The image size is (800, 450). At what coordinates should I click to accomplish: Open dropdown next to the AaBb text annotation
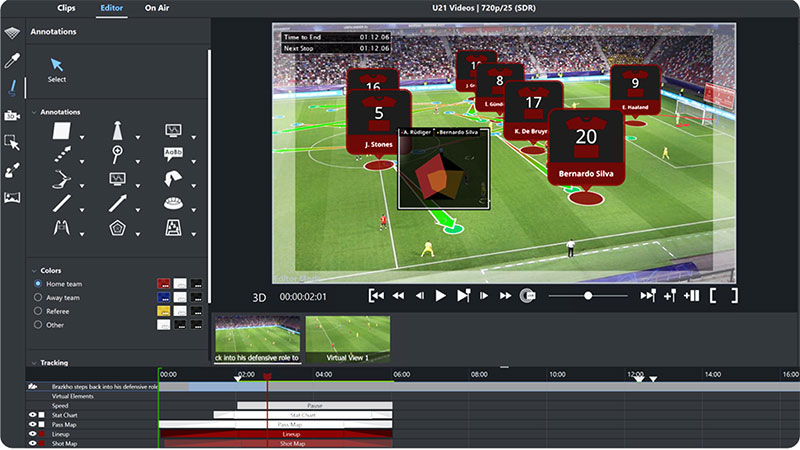coord(193,162)
